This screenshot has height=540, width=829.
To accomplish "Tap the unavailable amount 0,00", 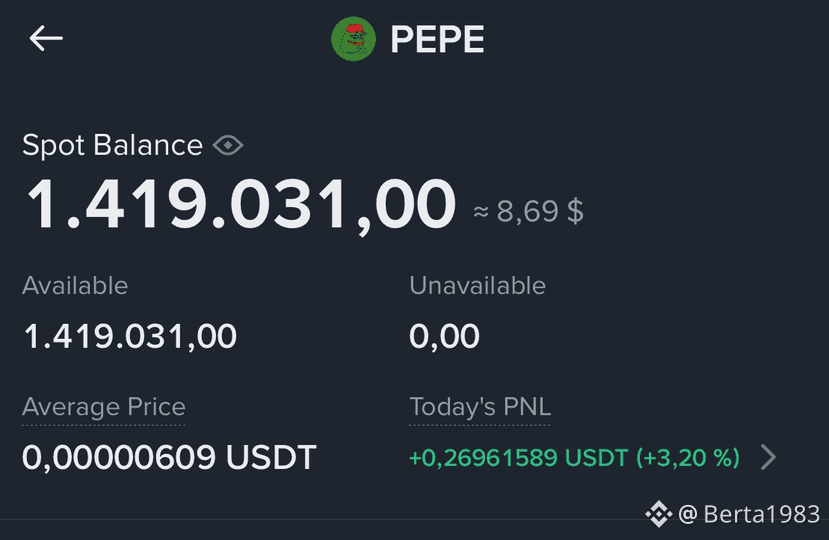I will click(444, 336).
